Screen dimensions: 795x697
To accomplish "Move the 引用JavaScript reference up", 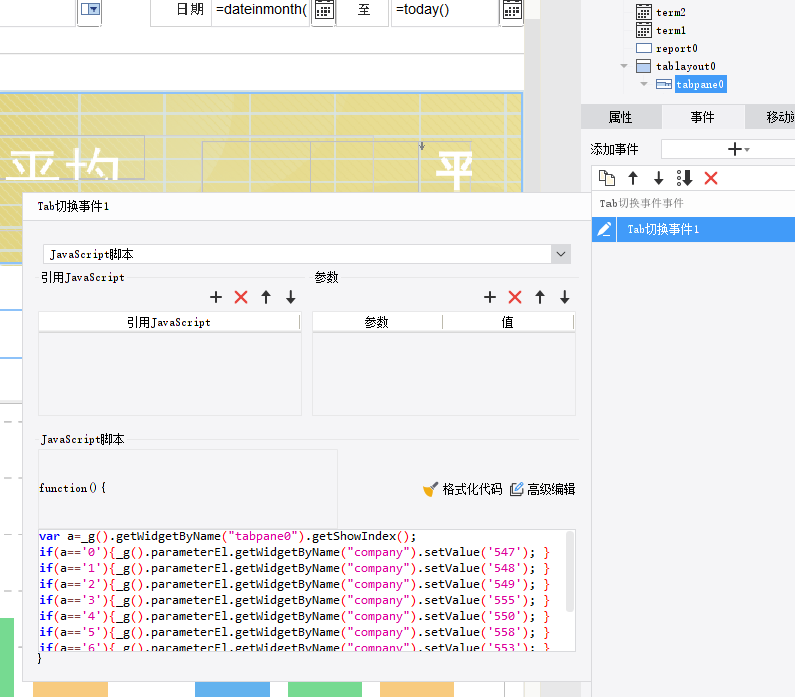I will coord(266,297).
